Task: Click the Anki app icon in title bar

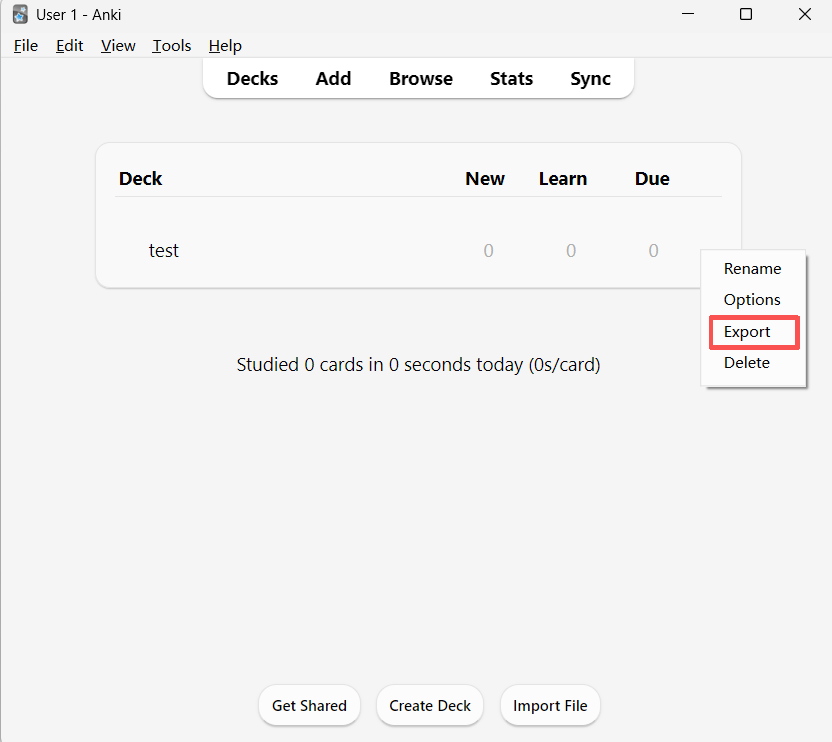Action: tap(20, 14)
